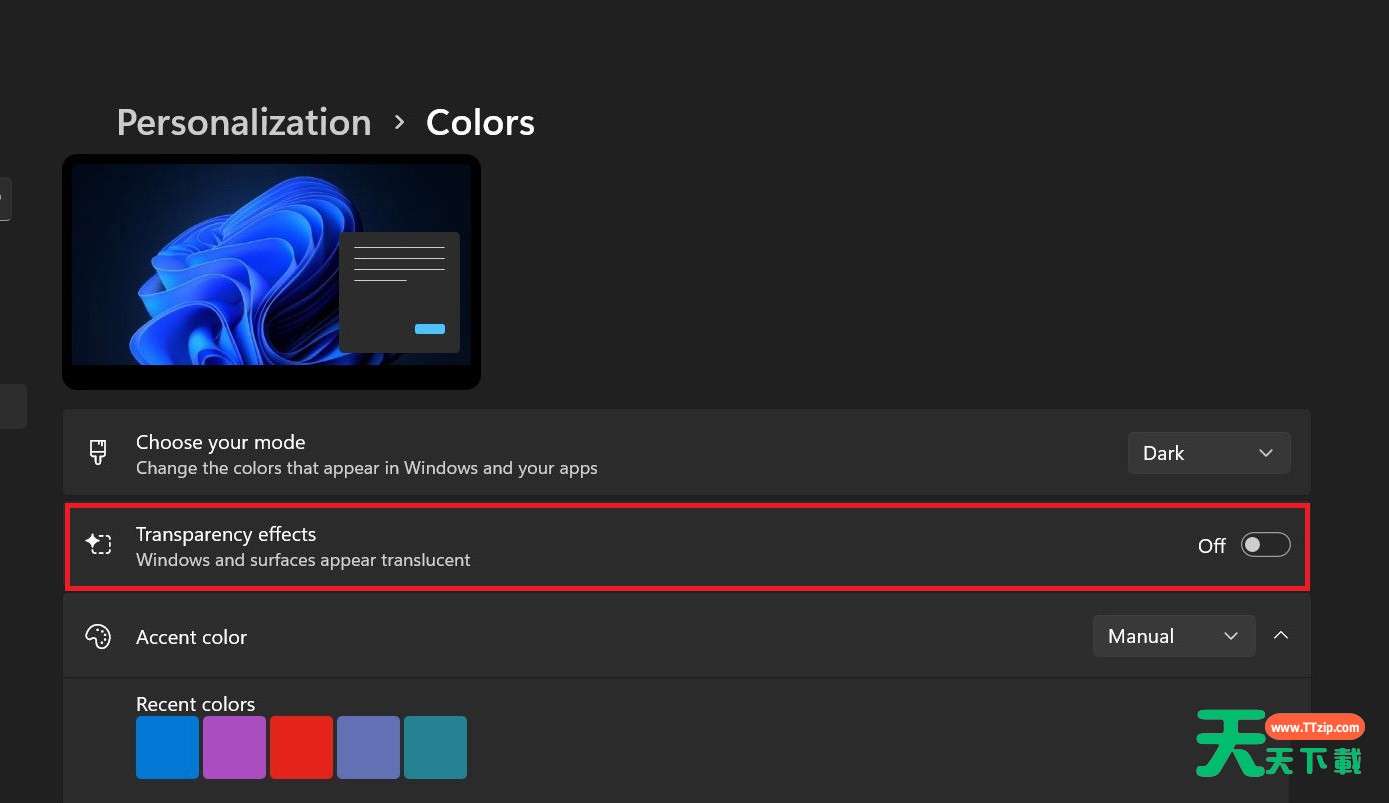Click the Off label beside the transparency toggle
Image resolution: width=1389 pixels, height=803 pixels.
coord(1212,546)
